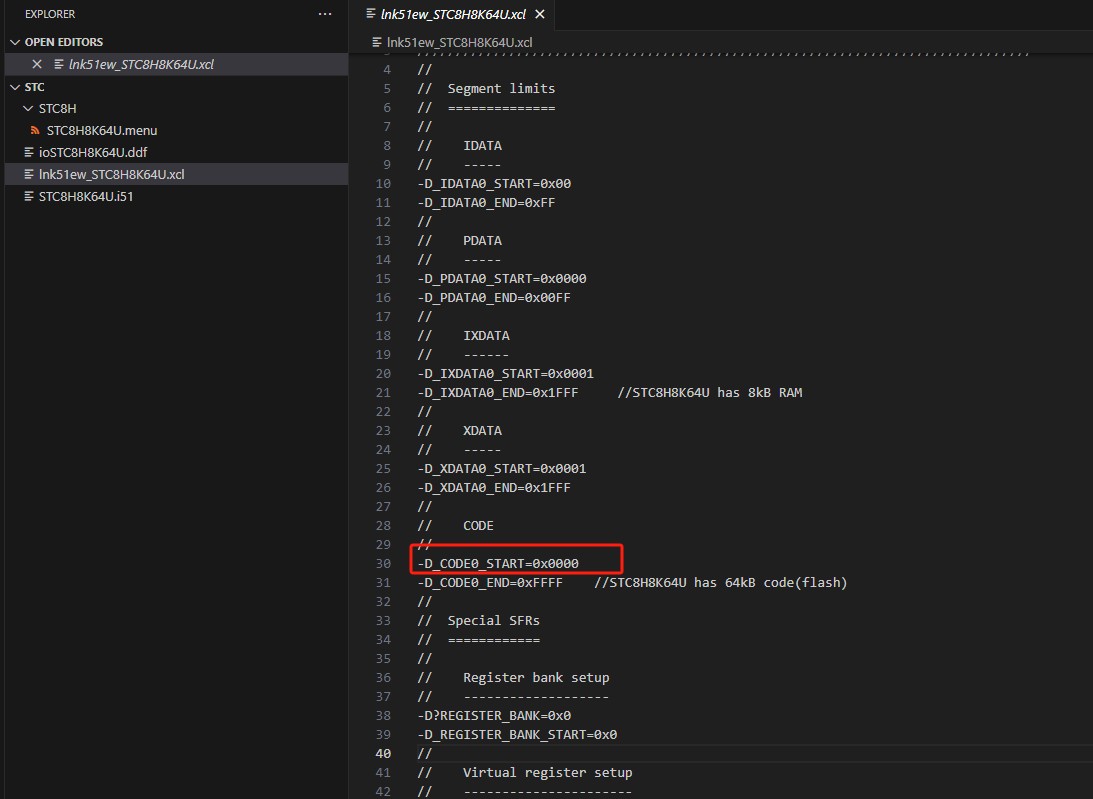Click the orange icon of STC8H8K64U.menu

coord(34,130)
